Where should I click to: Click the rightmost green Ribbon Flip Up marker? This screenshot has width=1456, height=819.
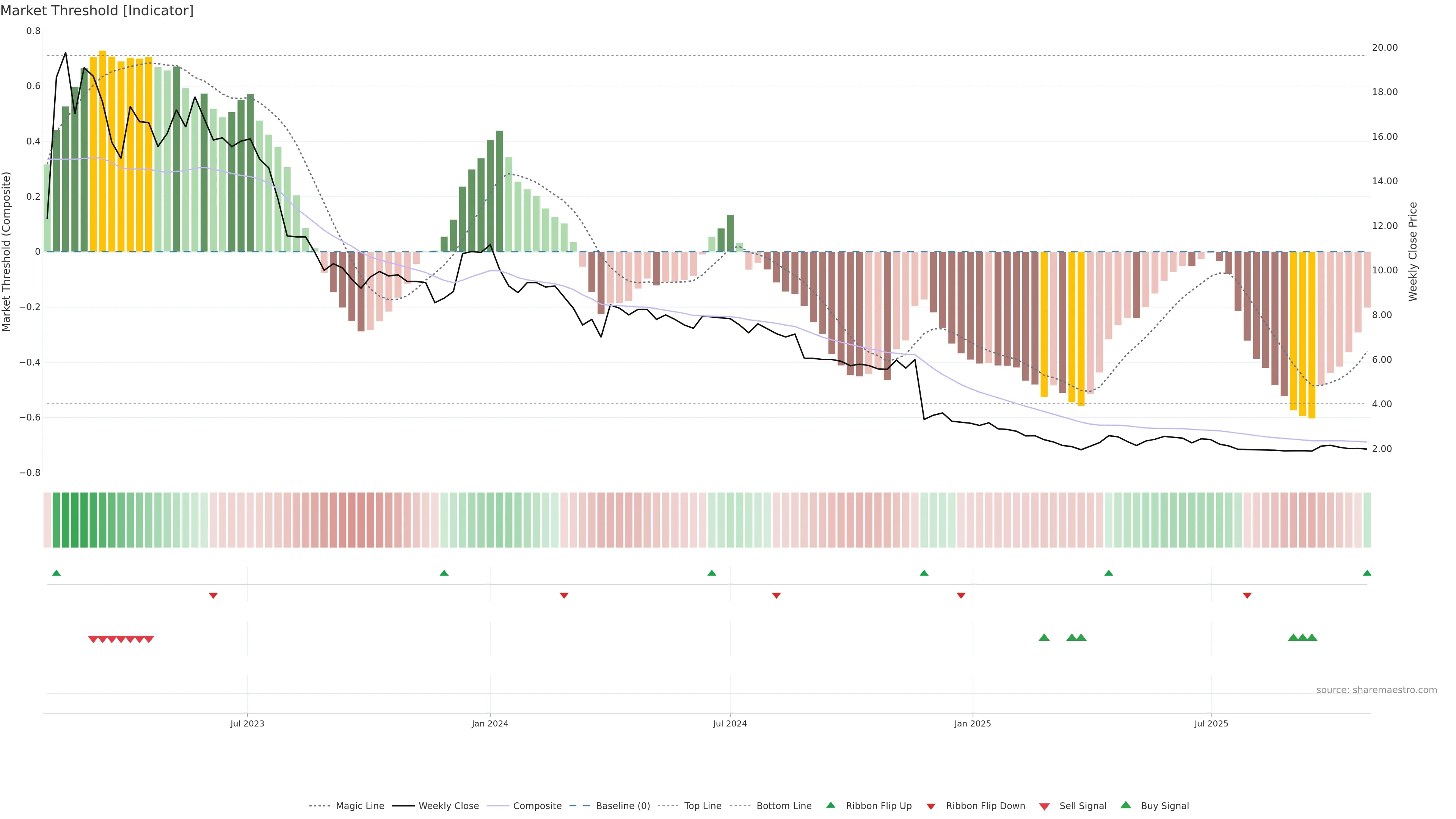[1367, 573]
